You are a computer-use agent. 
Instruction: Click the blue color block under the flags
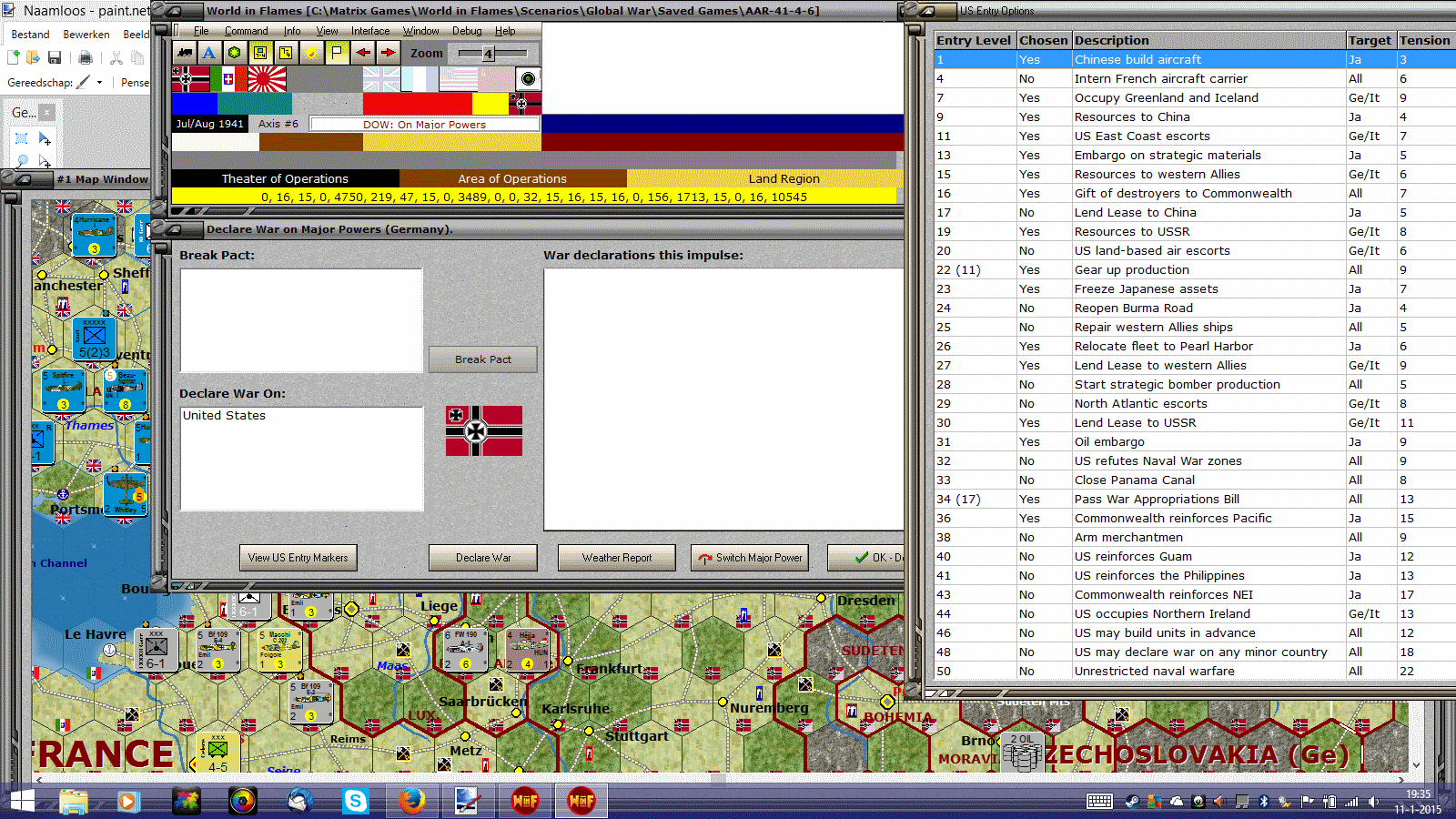[x=195, y=103]
